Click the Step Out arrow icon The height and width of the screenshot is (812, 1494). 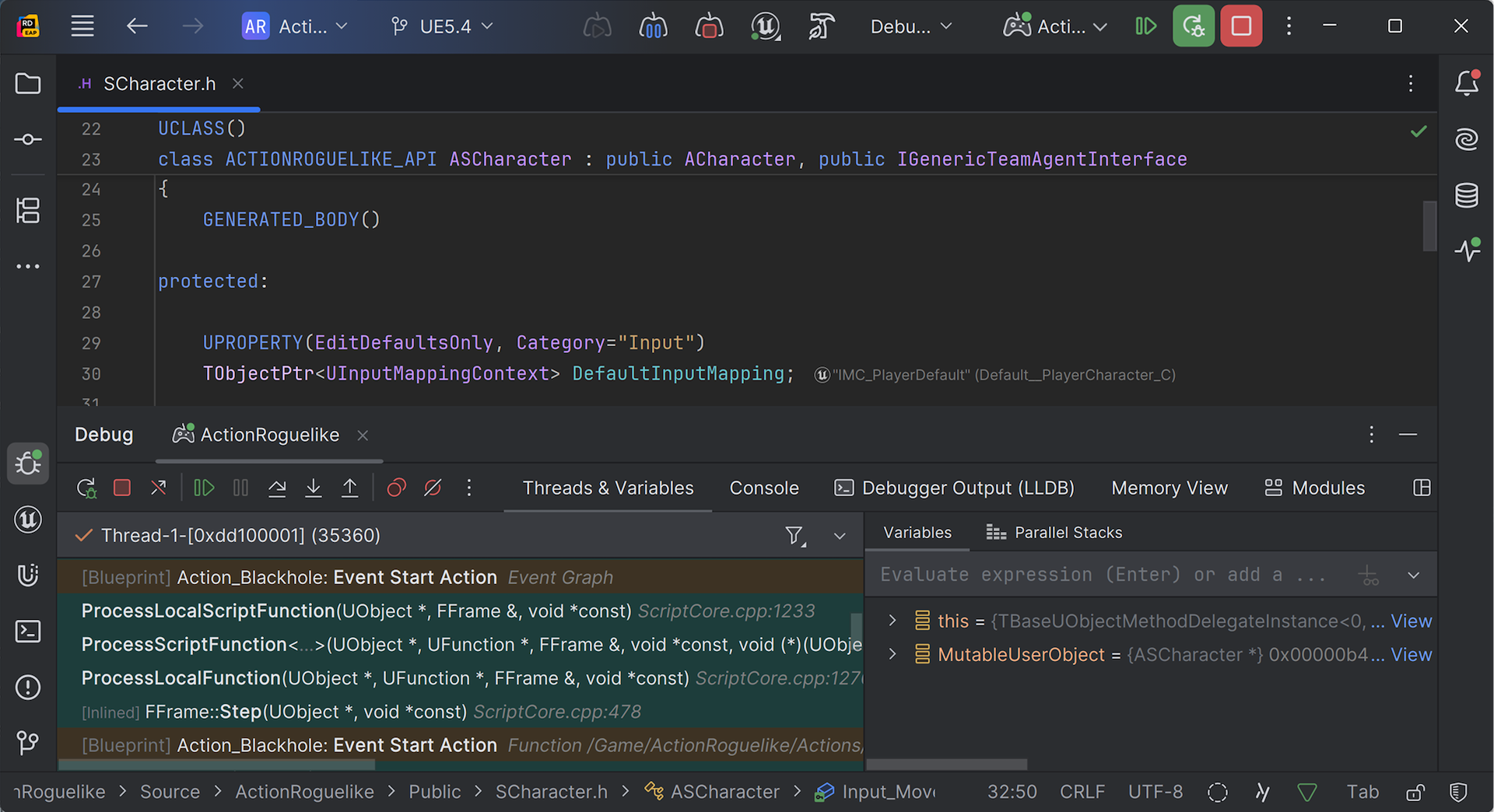click(350, 488)
